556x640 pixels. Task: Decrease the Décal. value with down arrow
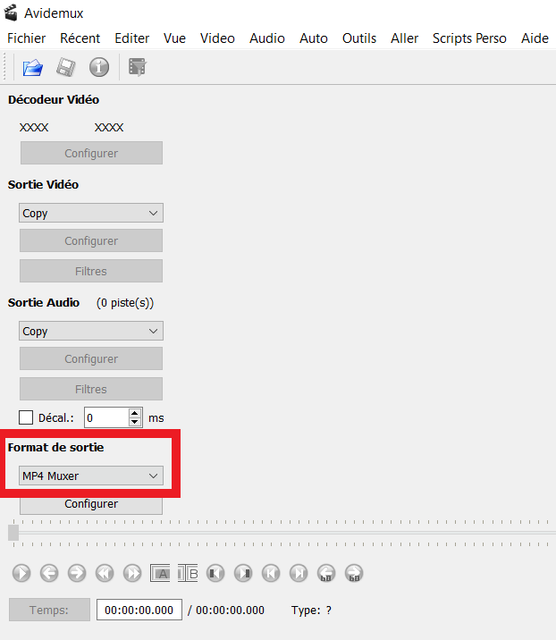(134, 422)
